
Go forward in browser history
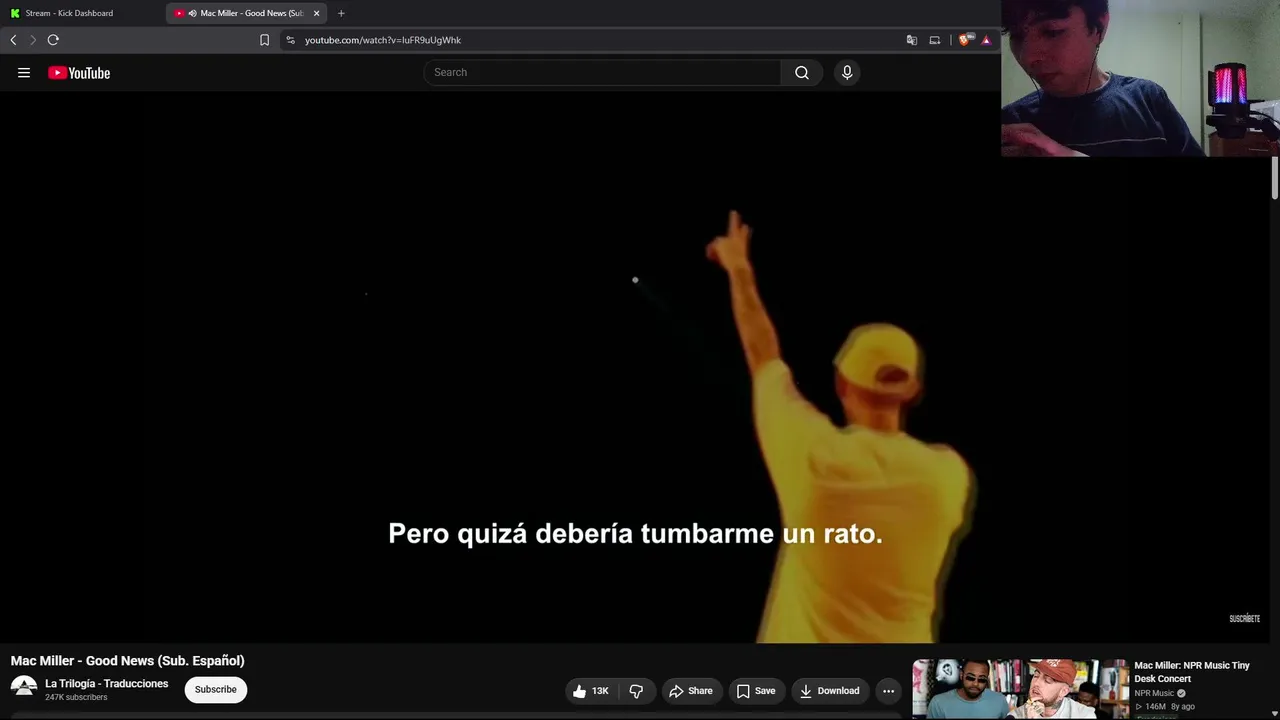[32, 40]
